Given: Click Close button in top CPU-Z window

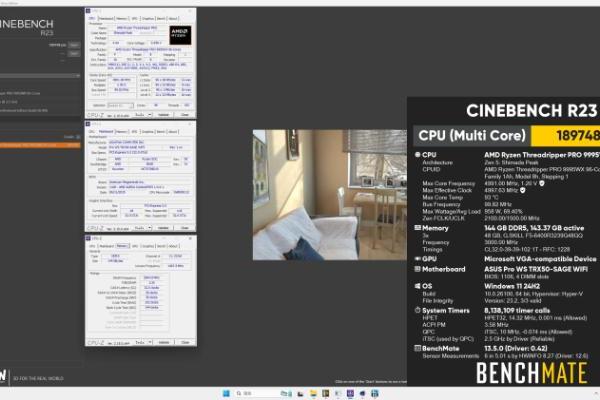Looking at the screenshot, I should (184, 114).
